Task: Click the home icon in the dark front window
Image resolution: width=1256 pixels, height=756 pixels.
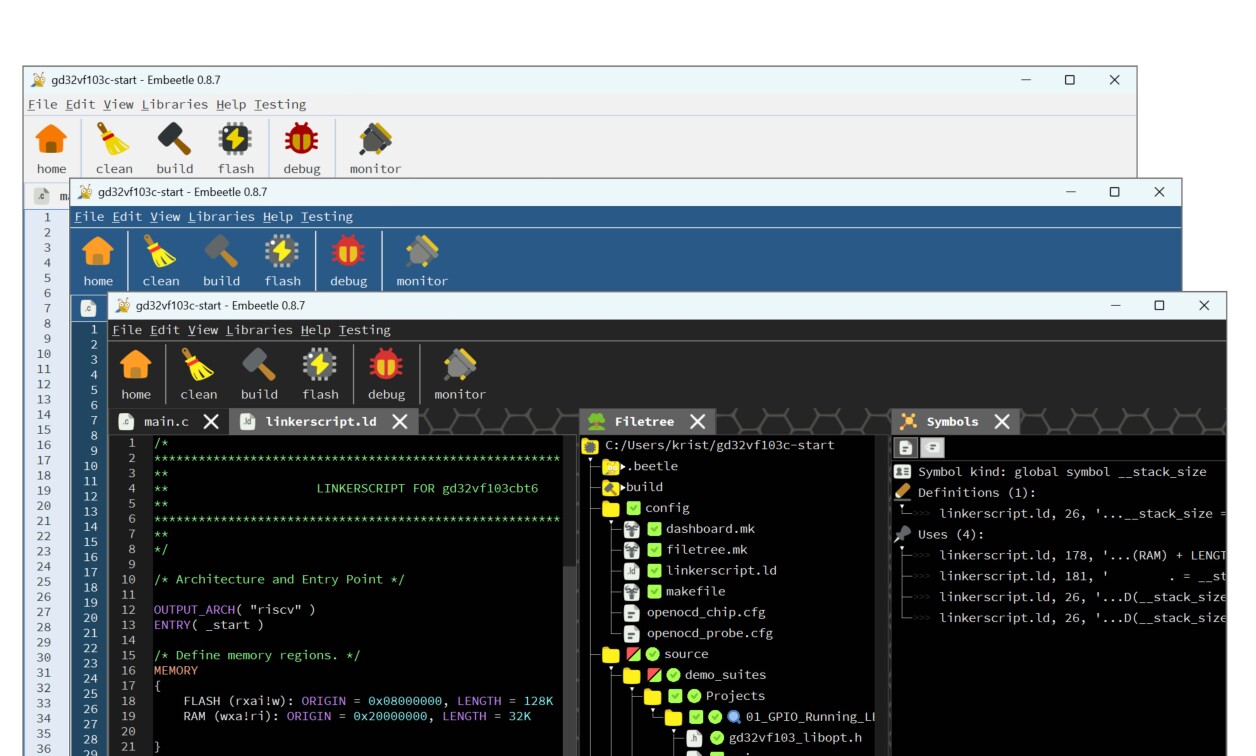Action: pyautogui.click(x=136, y=365)
